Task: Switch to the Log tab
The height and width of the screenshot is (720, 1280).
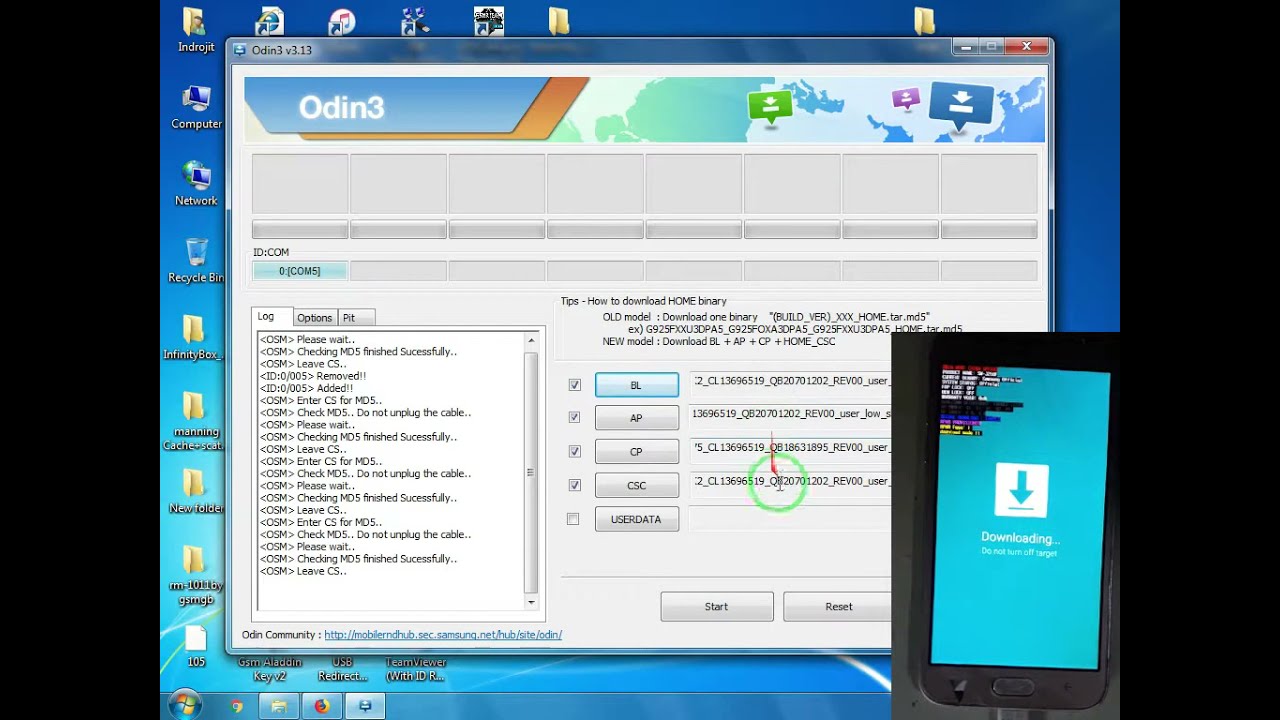Action: pos(266,317)
